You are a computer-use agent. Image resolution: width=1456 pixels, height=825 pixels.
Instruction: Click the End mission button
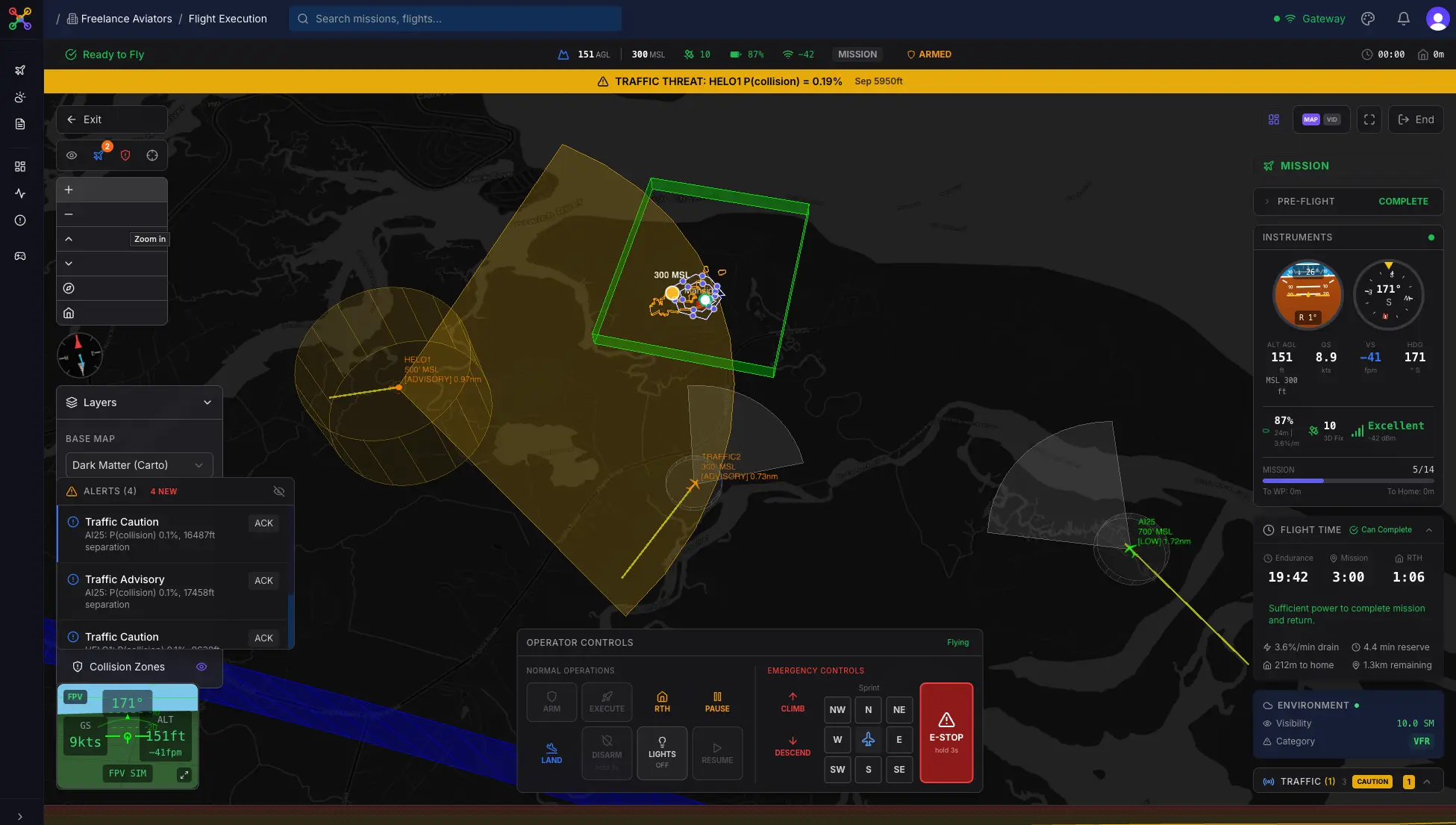coord(1416,119)
